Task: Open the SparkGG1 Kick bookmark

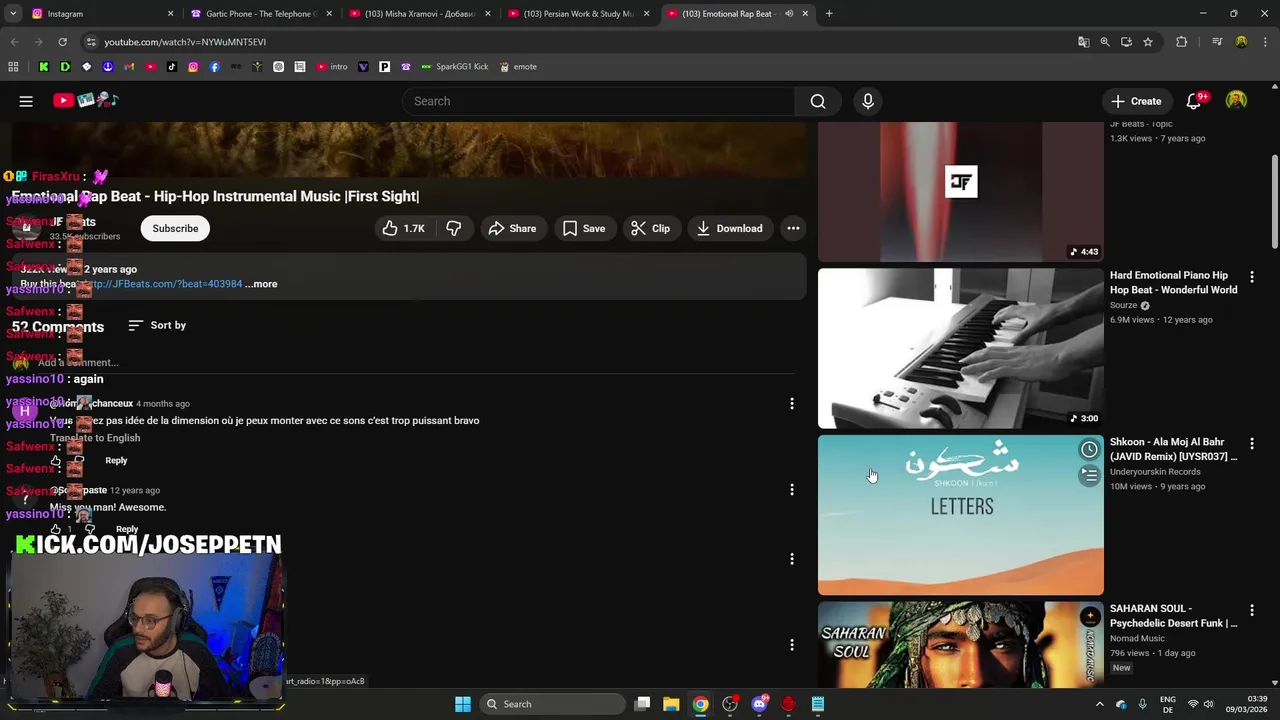Action: (455, 67)
